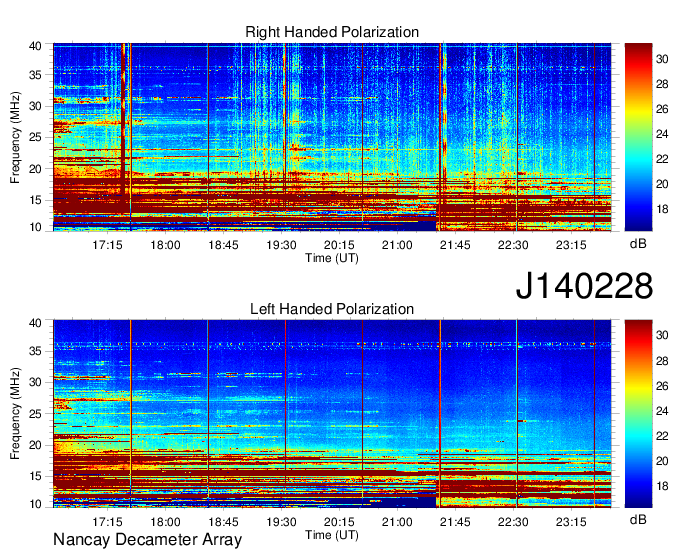Click the 20 dB tick on the upper color bar
This screenshot has height=552, width=680.
(662, 184)
